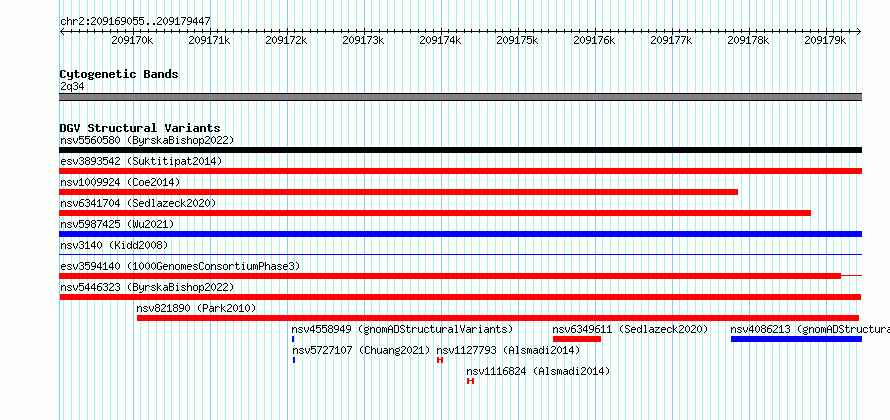Viewport: 890px width, 420px height.
Task: Click the 209172k ruler tick label
Action: (286, 40)
